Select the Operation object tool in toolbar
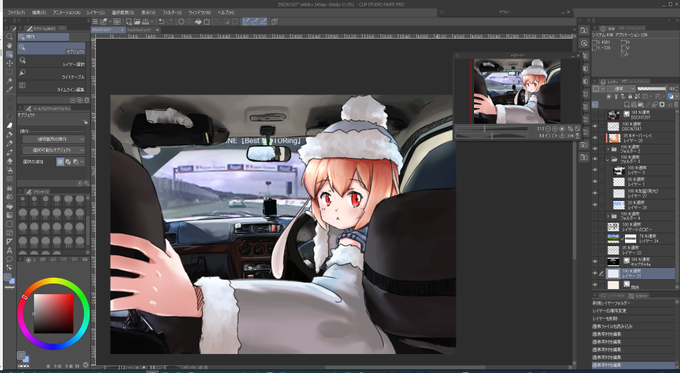Image resolution: width=680 pixels, height=373 pixels. point(10,54)
